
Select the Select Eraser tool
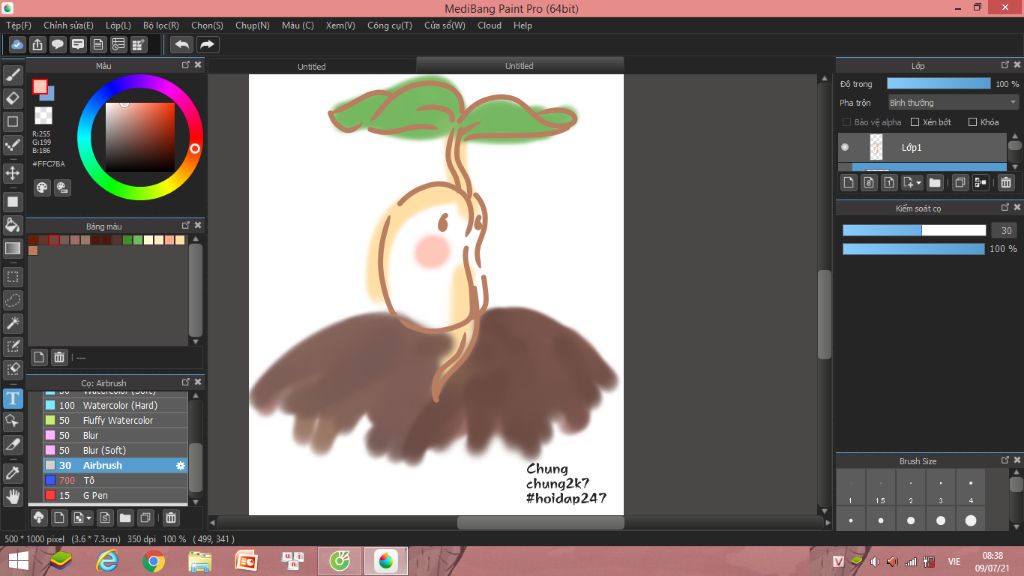12,369
